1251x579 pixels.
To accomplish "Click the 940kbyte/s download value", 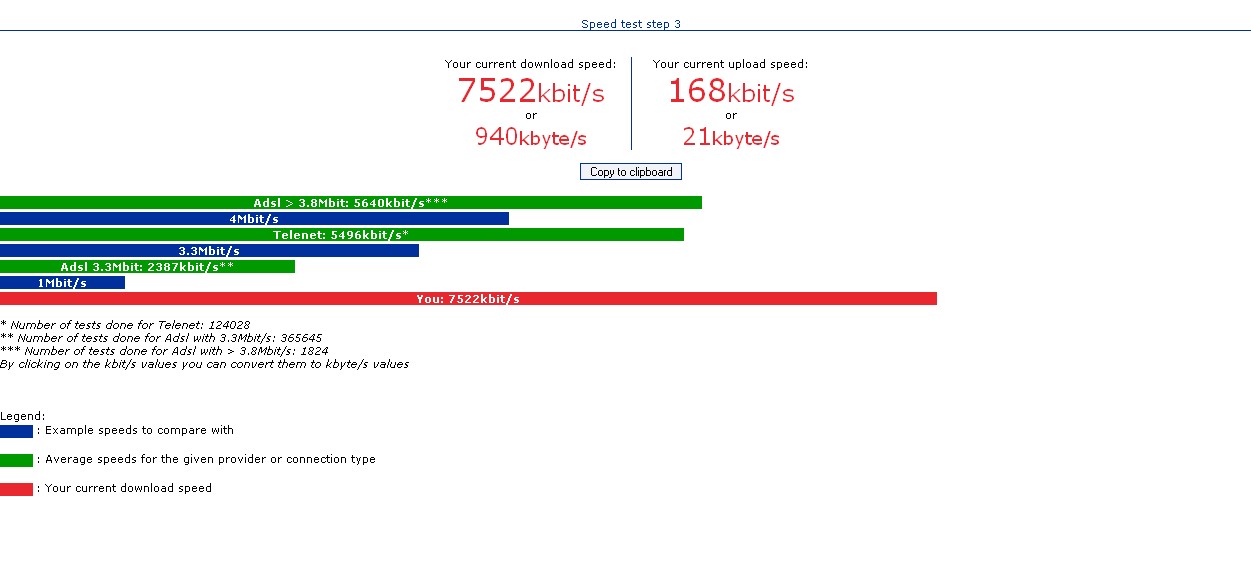I will point(530,137).
